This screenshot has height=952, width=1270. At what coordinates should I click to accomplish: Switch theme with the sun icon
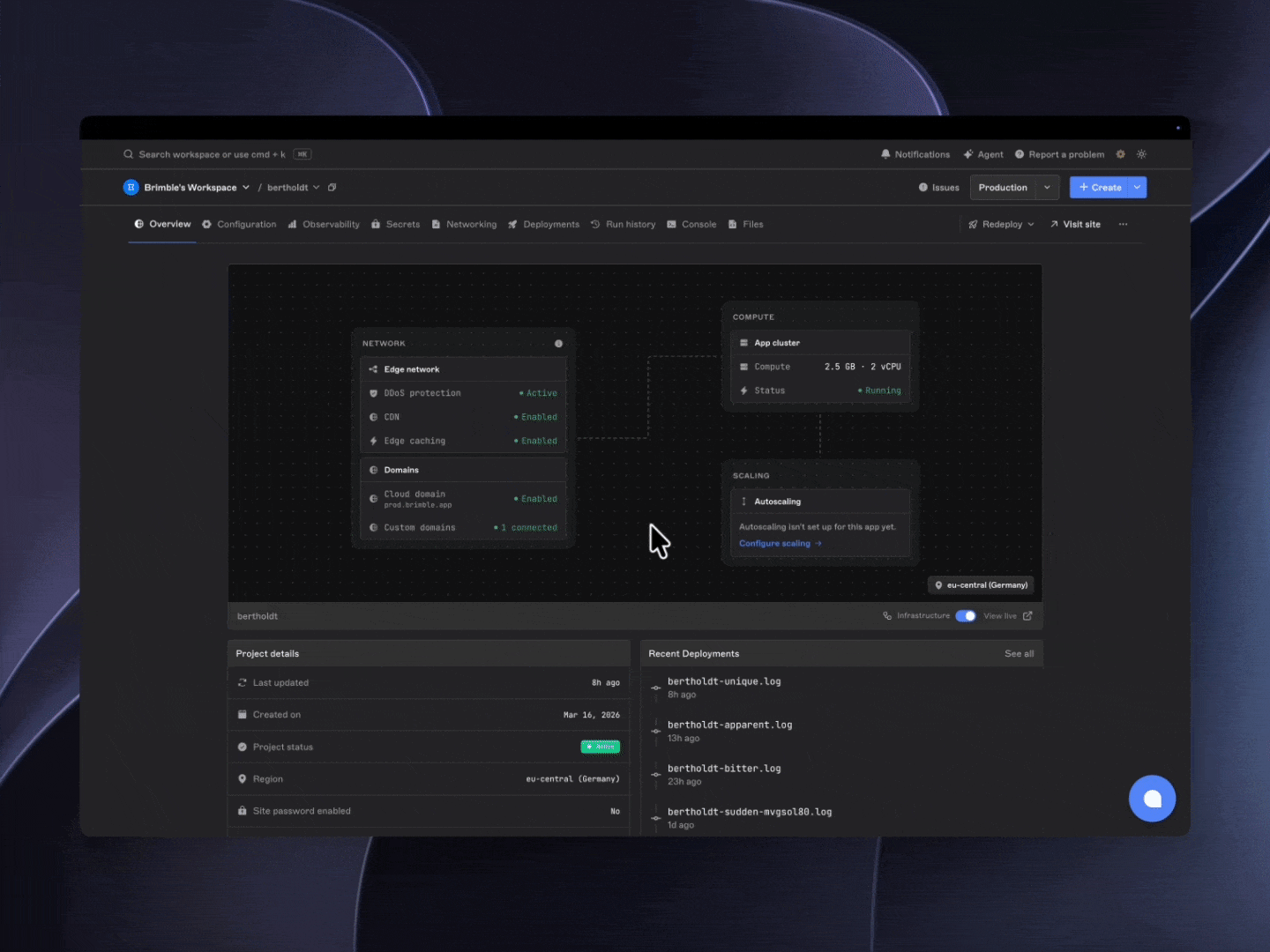click(1141, 154)
